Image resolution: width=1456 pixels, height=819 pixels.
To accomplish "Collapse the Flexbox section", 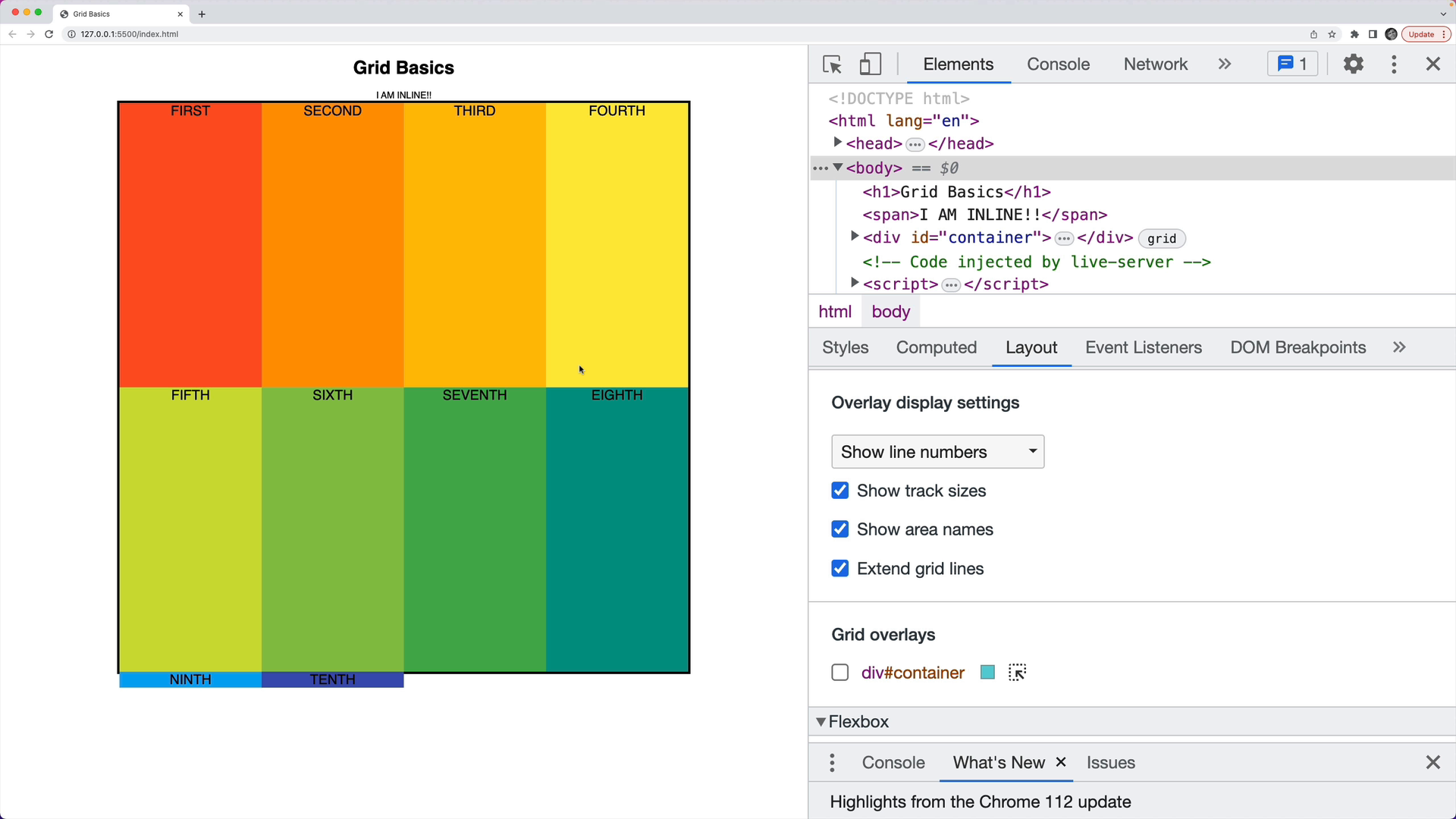I will (x=820, y=721).
